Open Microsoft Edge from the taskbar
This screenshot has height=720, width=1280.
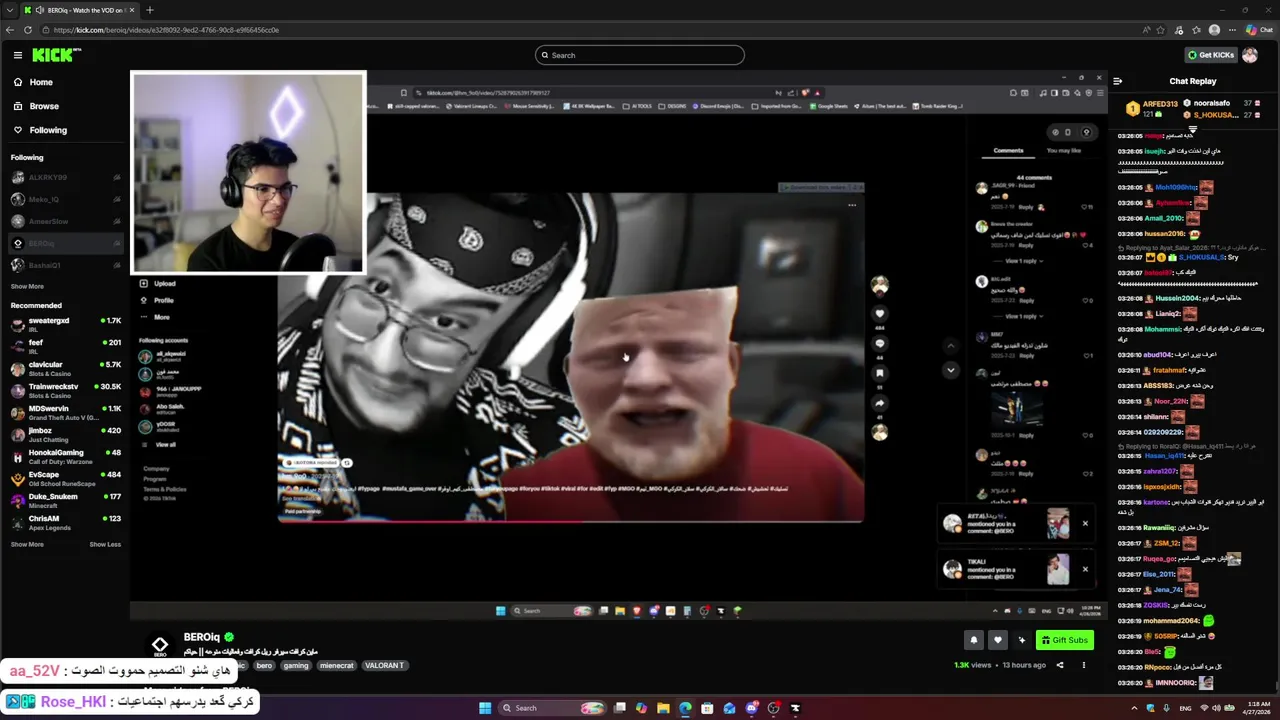click(x=685, y=708)
